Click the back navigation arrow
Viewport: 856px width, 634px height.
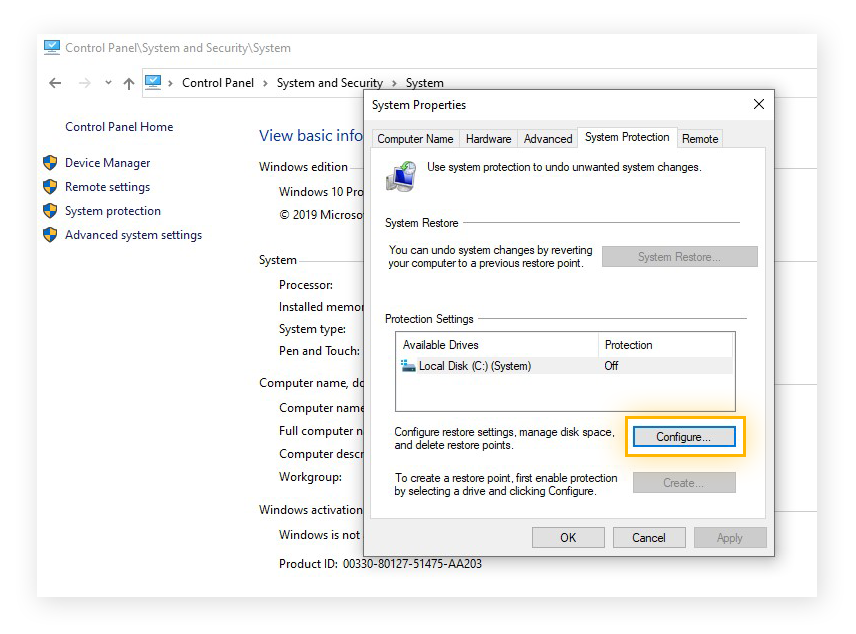(x=55, y=83)
